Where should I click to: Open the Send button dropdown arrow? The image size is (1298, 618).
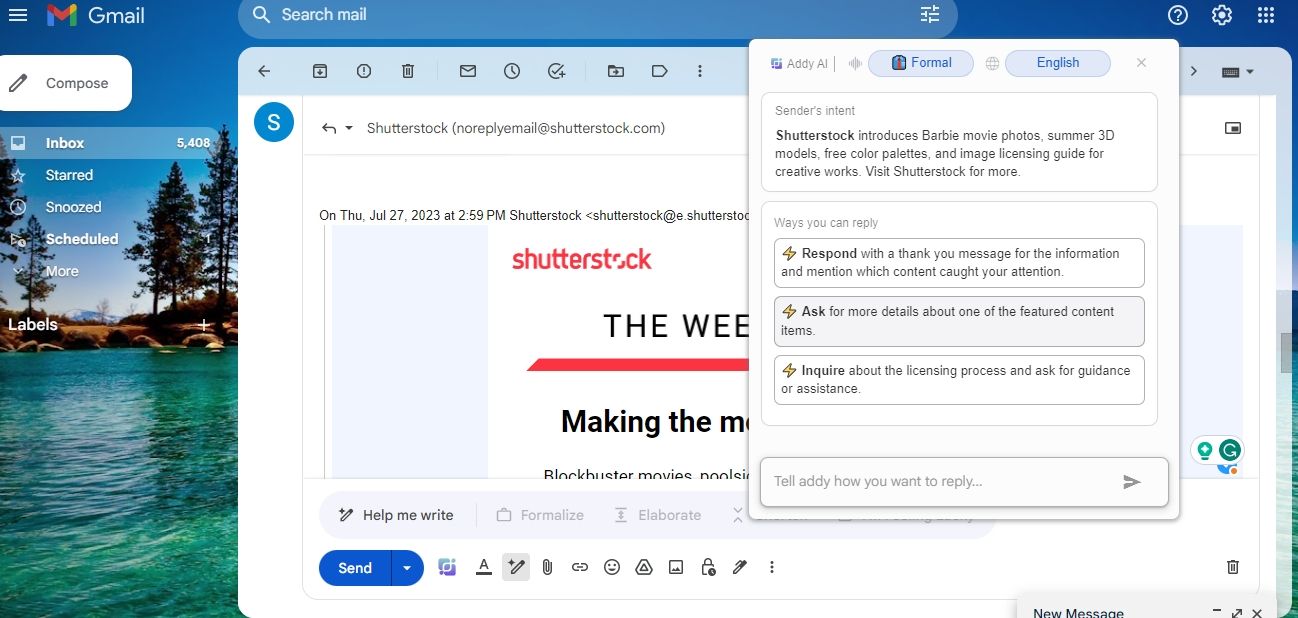[407, 567]
